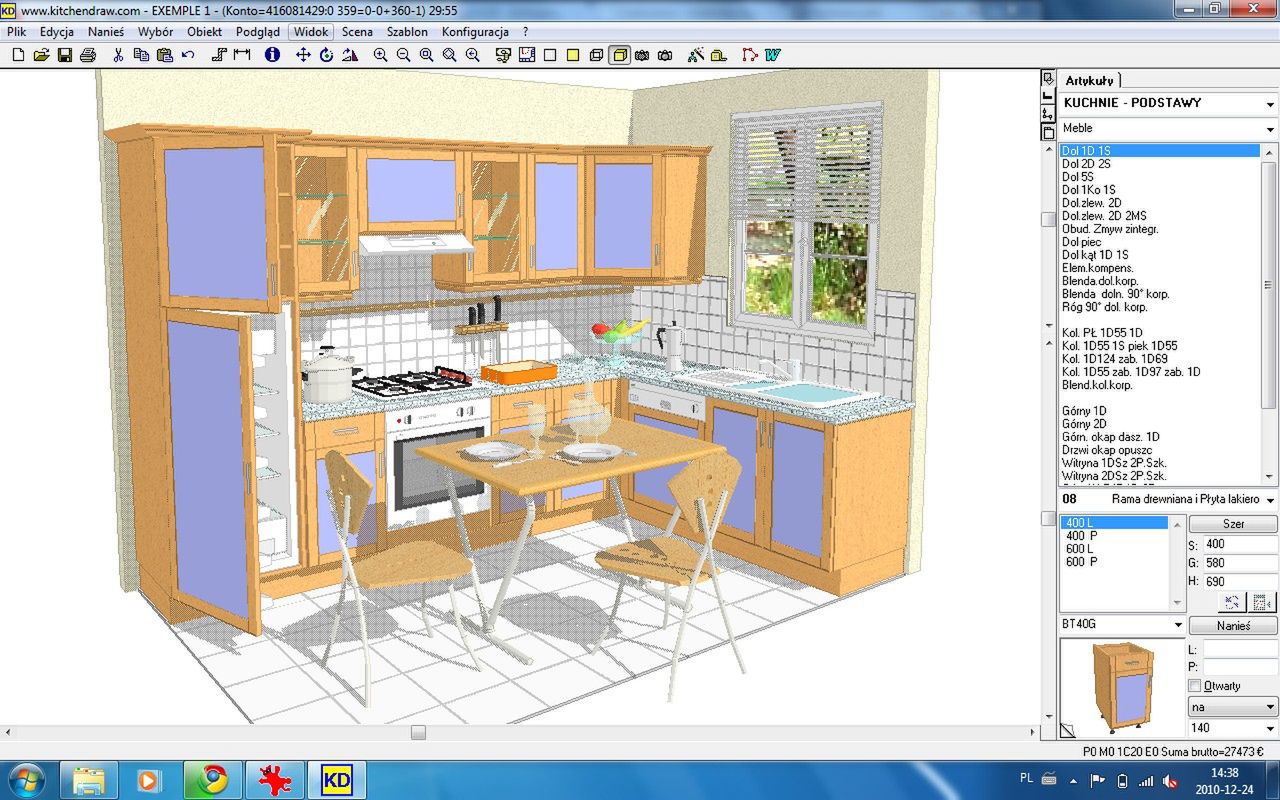Select 'Dol piec' in the article list
The width and height of the screenshot is (1280, 800).
pyautogui.click(x=1082, y=242)
